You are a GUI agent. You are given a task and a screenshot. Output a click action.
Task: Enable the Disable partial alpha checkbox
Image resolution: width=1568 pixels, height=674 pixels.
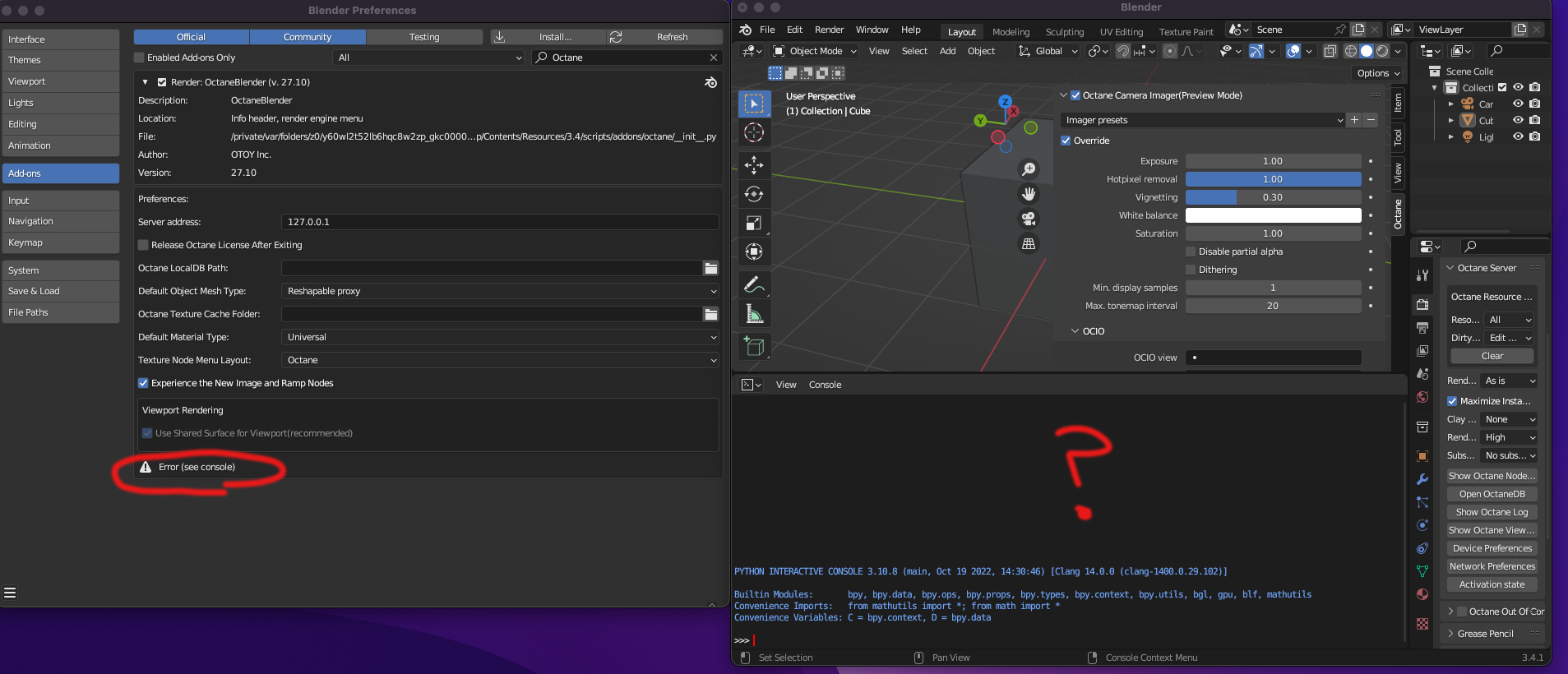1191,252
